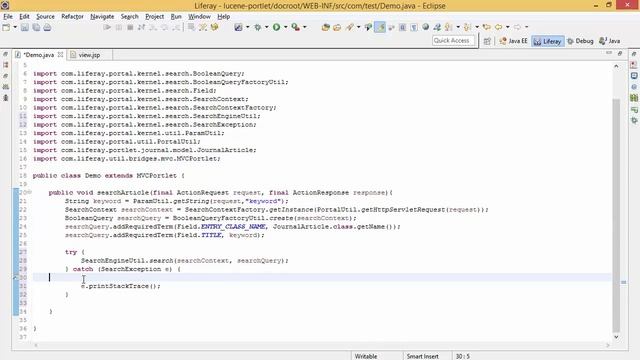640x360 pixels.
Task: Jump to Last Edit Location icon
Action: coord(487,27)
